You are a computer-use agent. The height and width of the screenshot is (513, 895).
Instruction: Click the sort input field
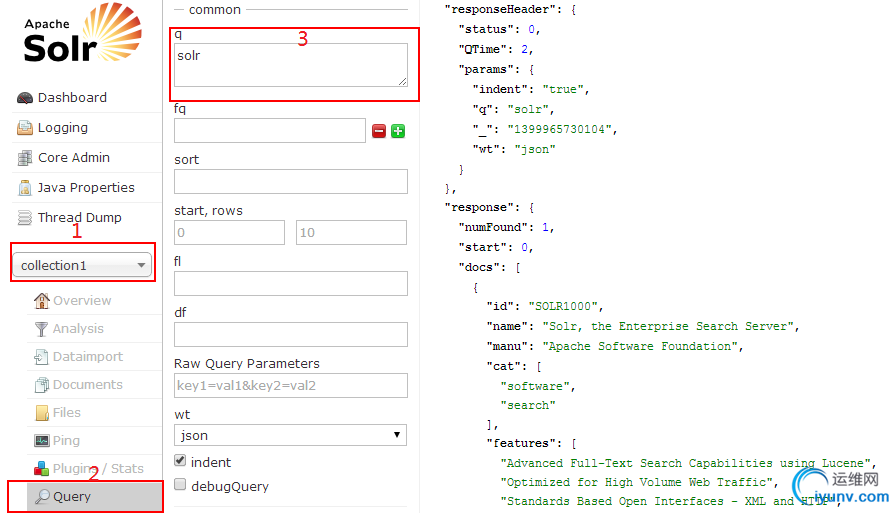pyautogui.click(x=291, y=181)
